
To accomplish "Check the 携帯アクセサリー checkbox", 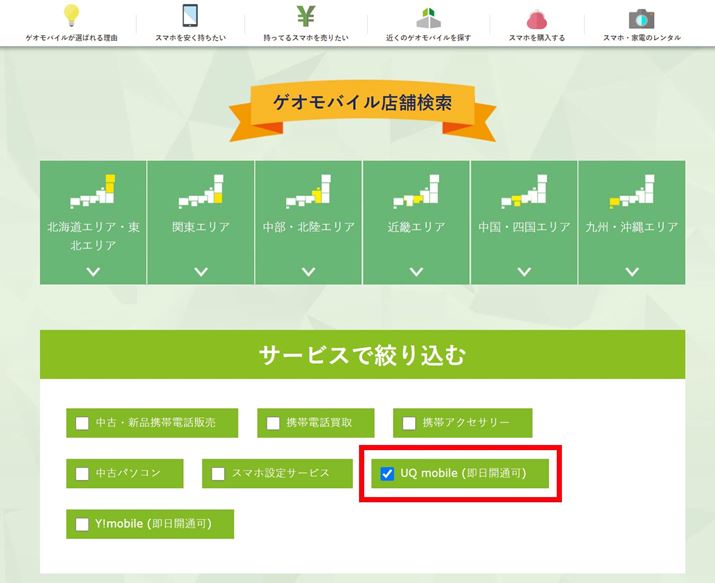I will pyautogui.click(x=409, y=423).
